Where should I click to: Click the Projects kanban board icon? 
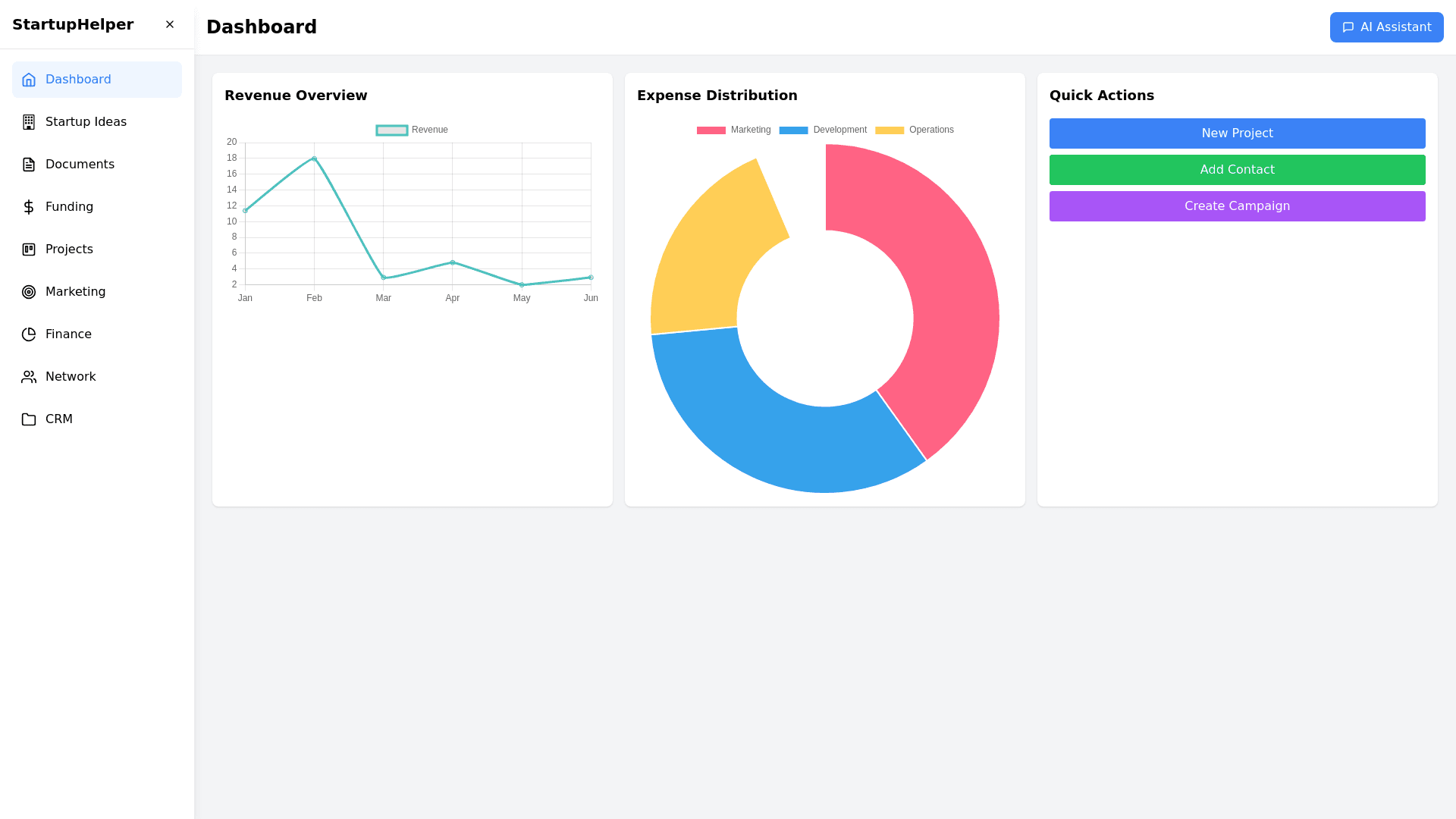pos(29,249)
